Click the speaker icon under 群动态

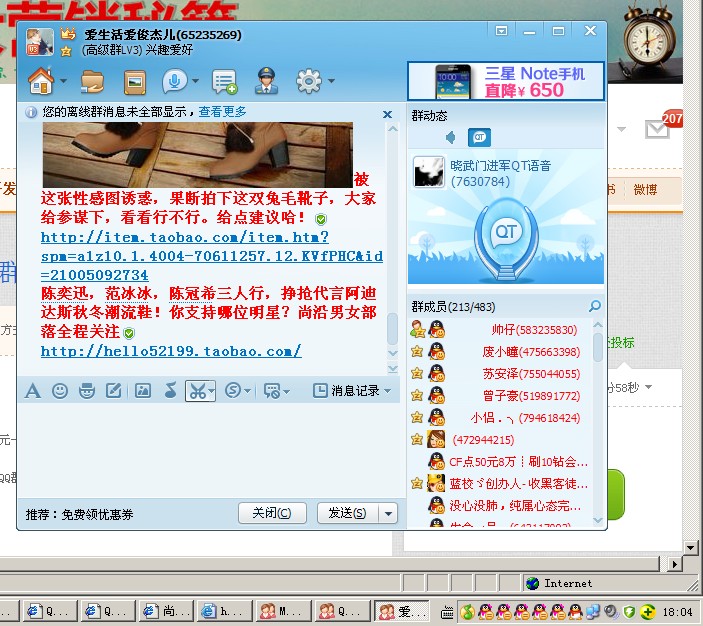pos(451,137)
